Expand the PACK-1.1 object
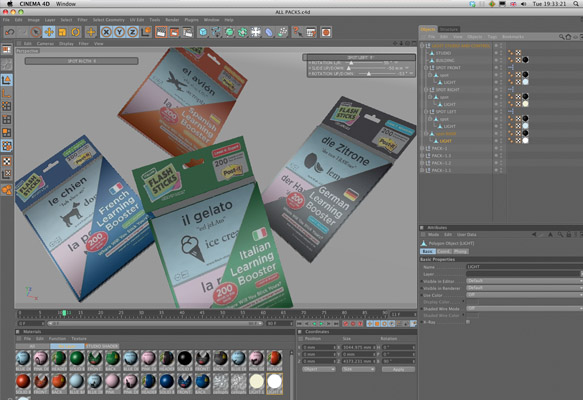583x400 pixels. (422, 170)
